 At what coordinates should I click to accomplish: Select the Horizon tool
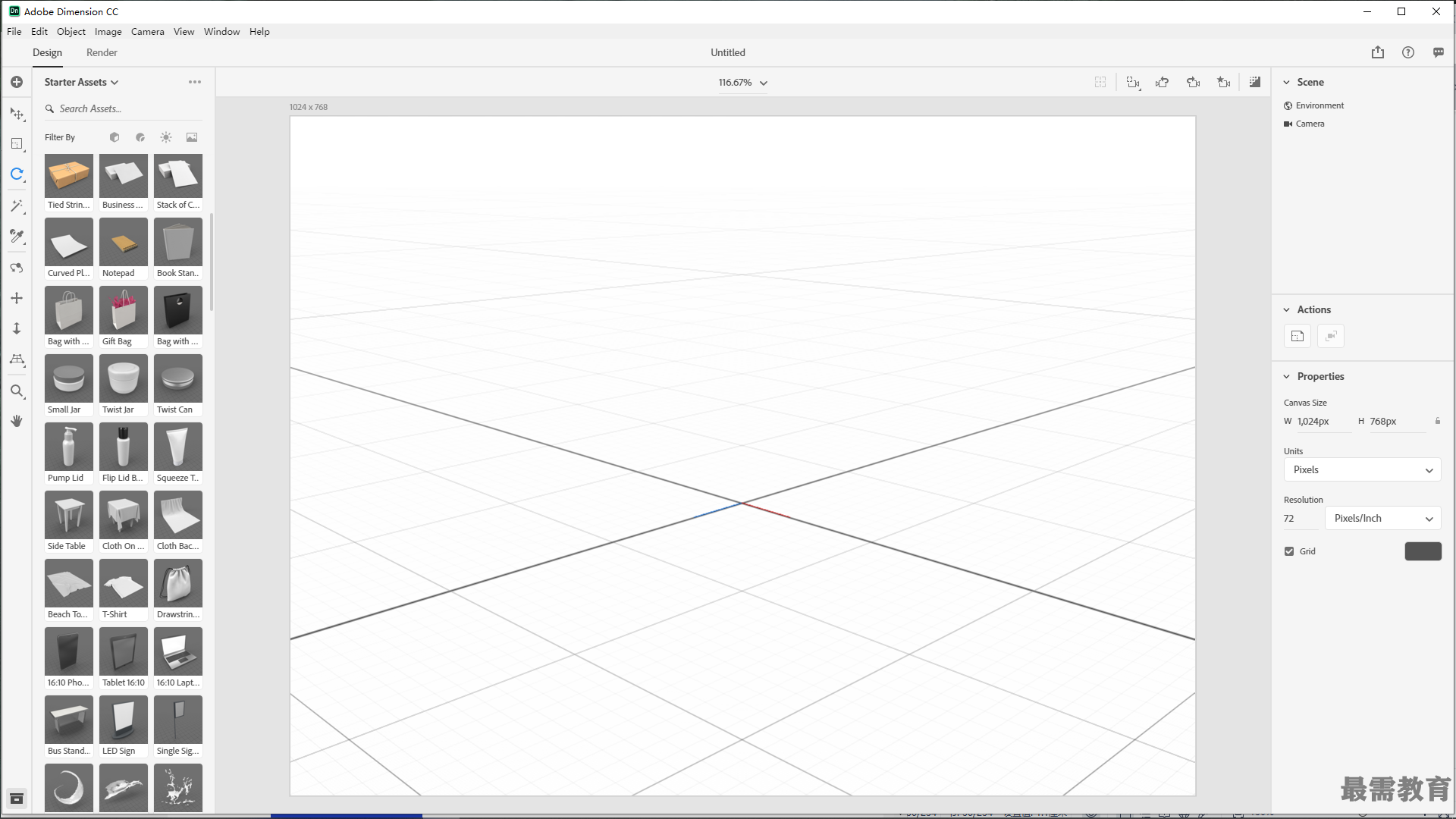tap(17, 359)
